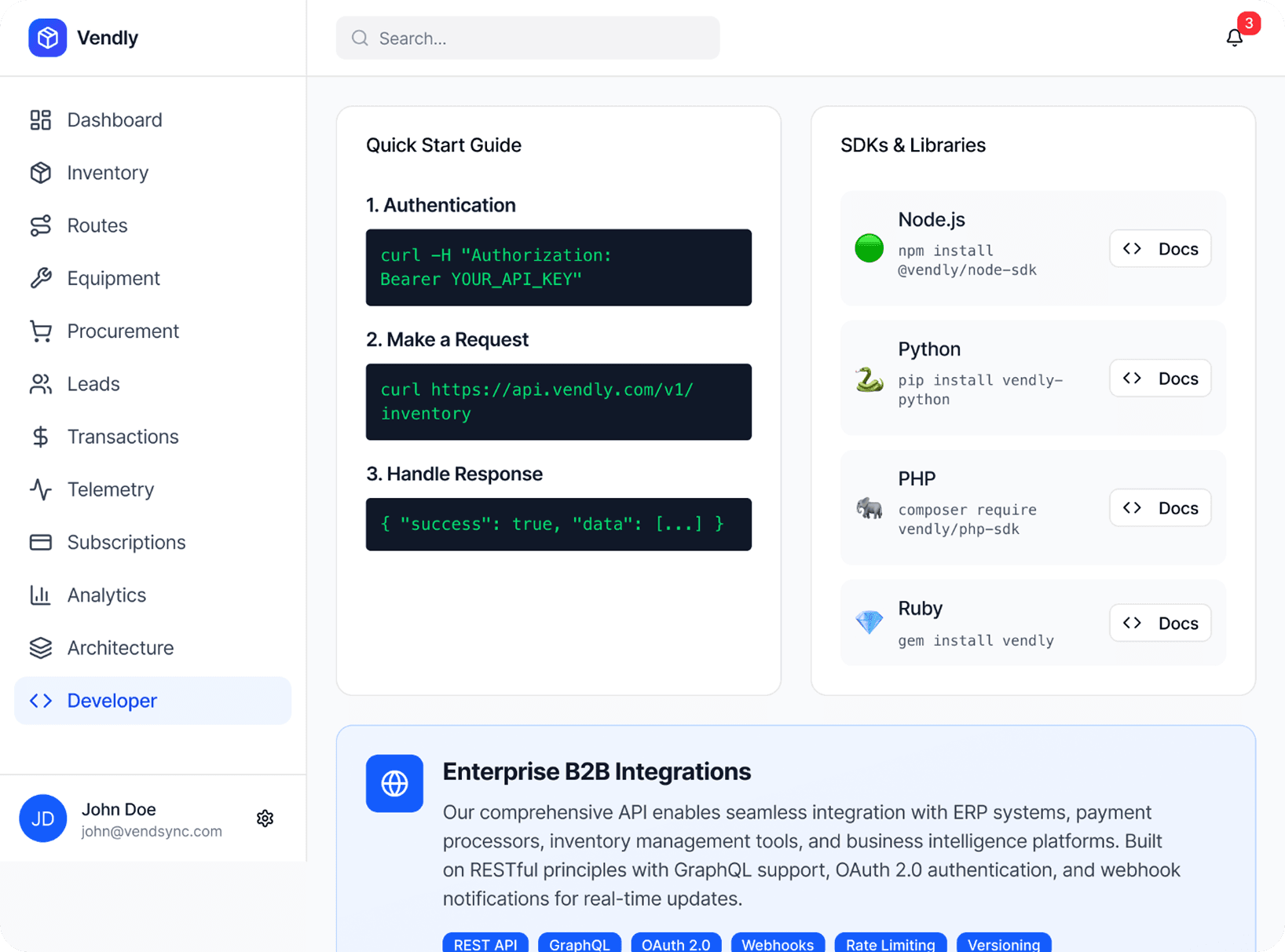Select the Architecture layers icon
The height and width of the screenshot is (952, 1285).
tap(41, 647)
